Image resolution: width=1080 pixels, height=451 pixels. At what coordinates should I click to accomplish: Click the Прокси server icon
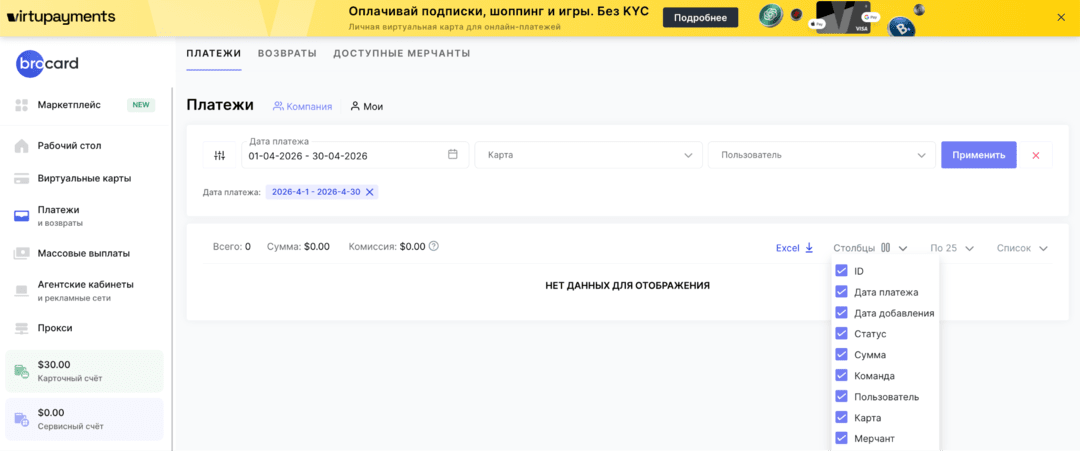pos(21,328)
